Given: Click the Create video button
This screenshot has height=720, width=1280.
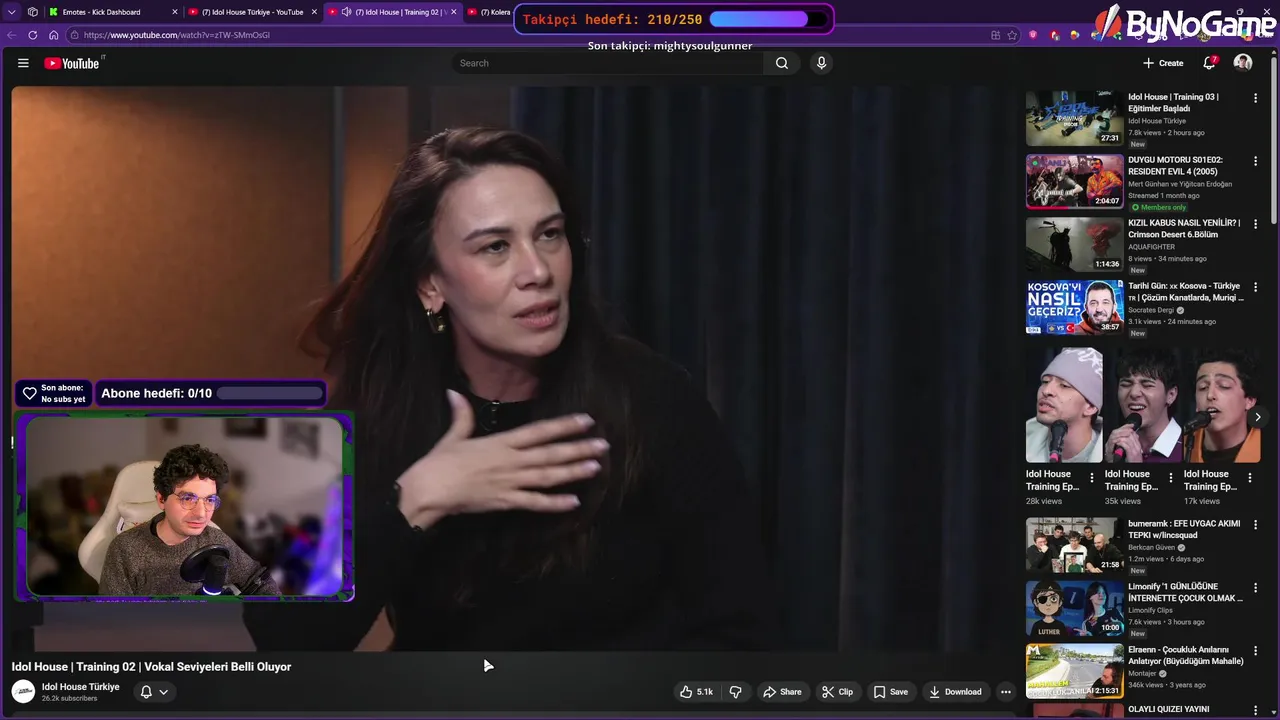Looking at the screenshot, I should 1163,63.
